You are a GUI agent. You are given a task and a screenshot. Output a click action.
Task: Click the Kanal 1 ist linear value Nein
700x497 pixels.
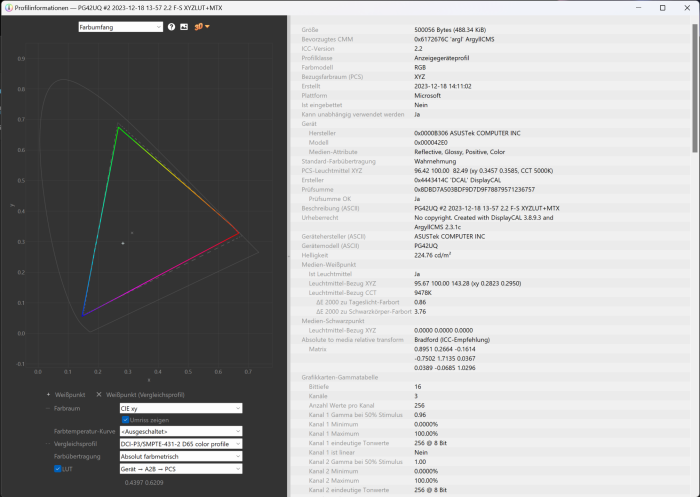point(421,452)
